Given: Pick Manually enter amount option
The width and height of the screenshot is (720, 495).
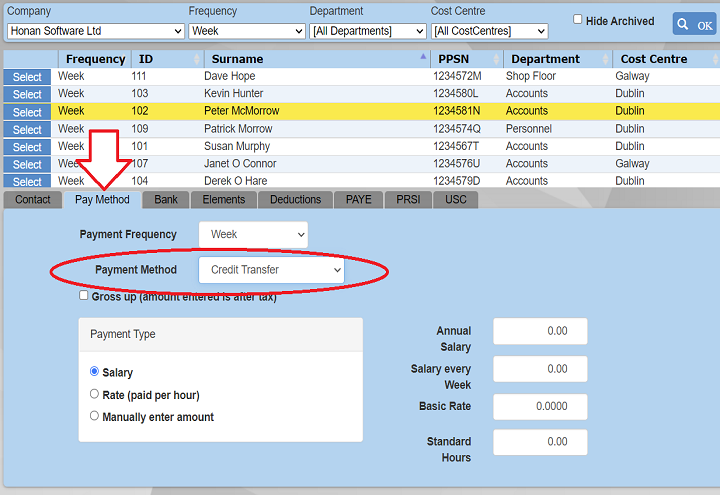Looking at the screenshot, I should point(95,416).
